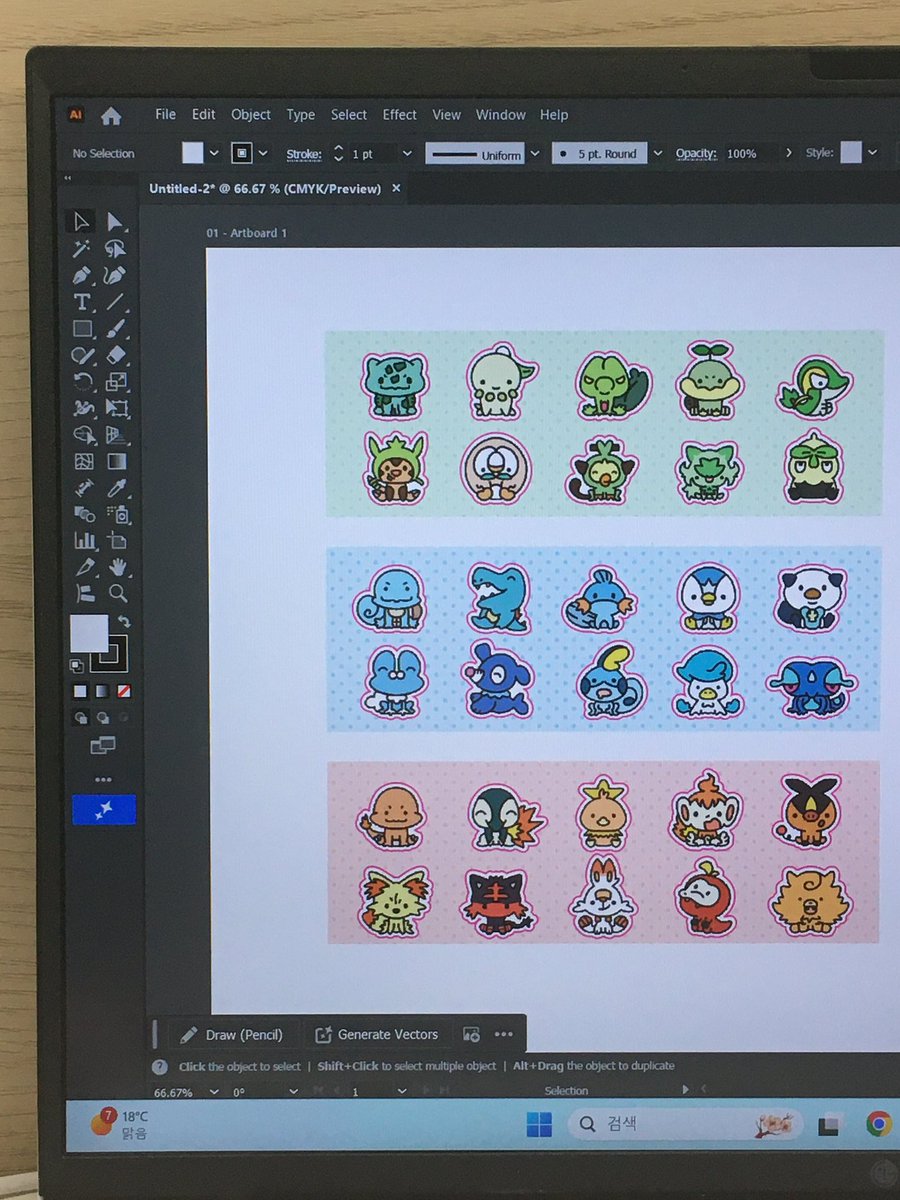
Task: Select the Scale tool
Action: (x=116, y=382)
